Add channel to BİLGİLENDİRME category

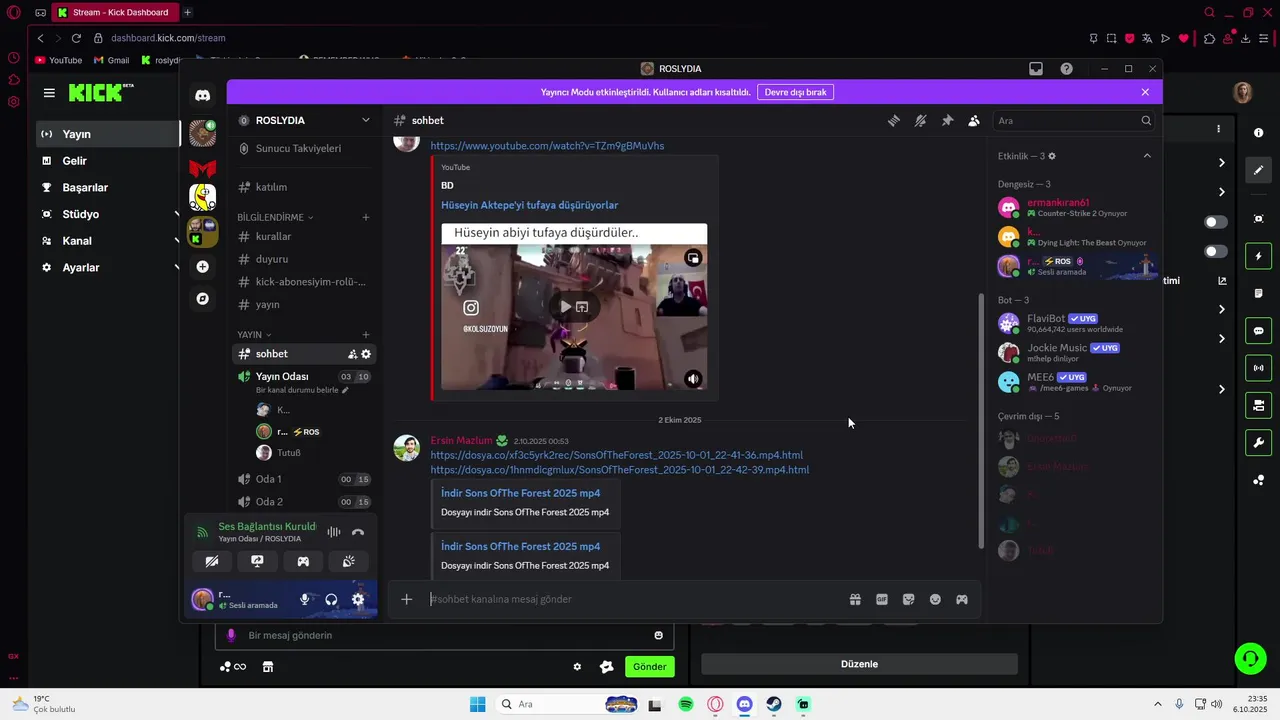pyautogui.click(x=366, y=217)
